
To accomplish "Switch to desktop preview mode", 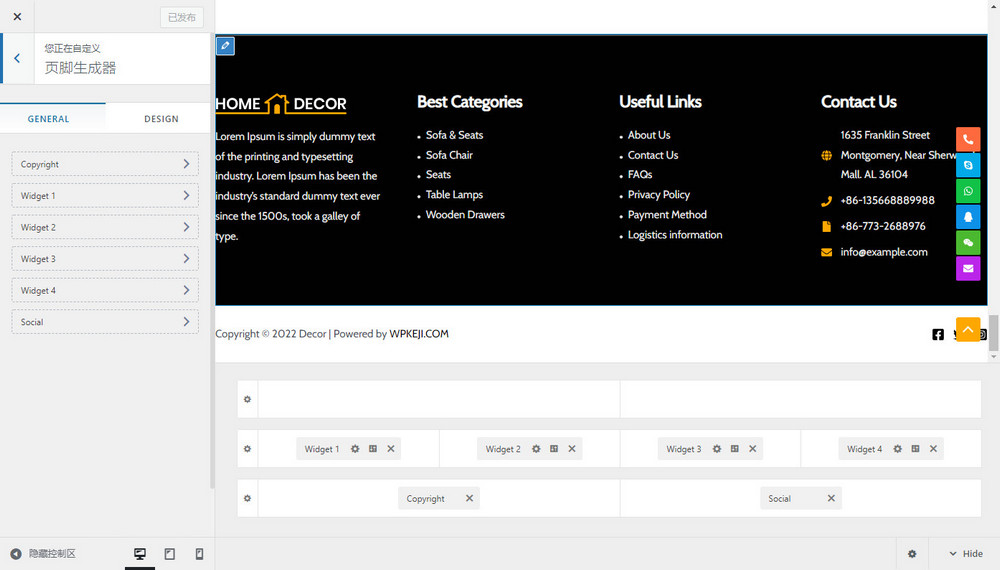I will (140, 553).
